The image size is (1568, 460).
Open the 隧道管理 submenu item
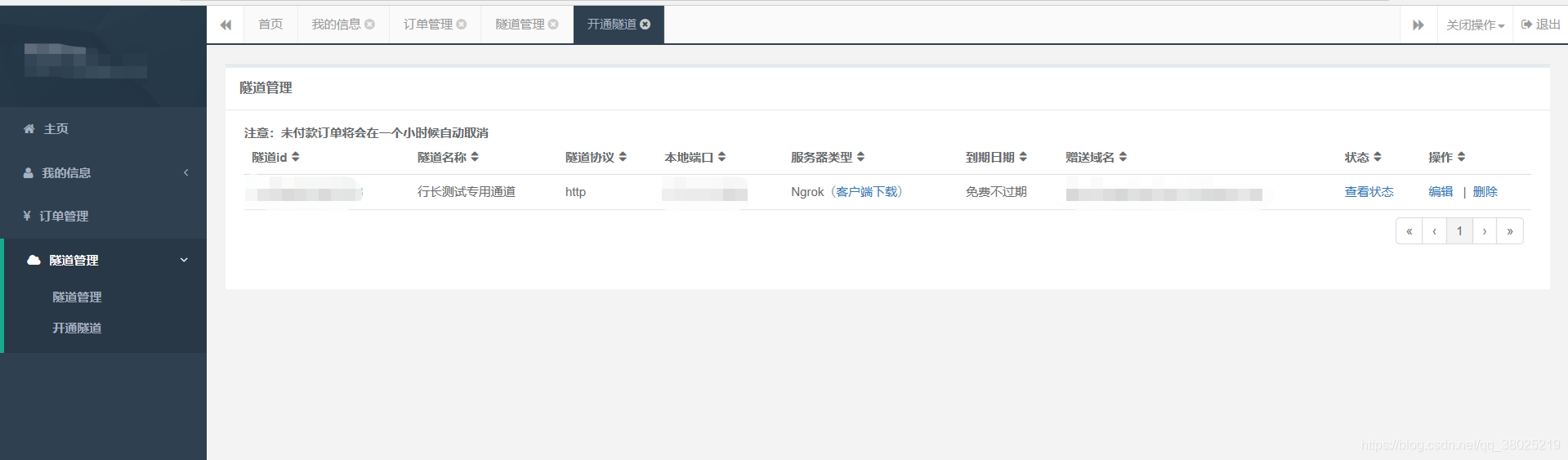tap(77, 297)
